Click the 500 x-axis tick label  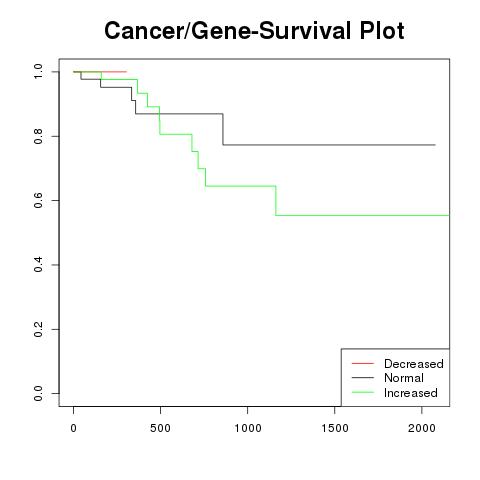click(x=160, y=428)
